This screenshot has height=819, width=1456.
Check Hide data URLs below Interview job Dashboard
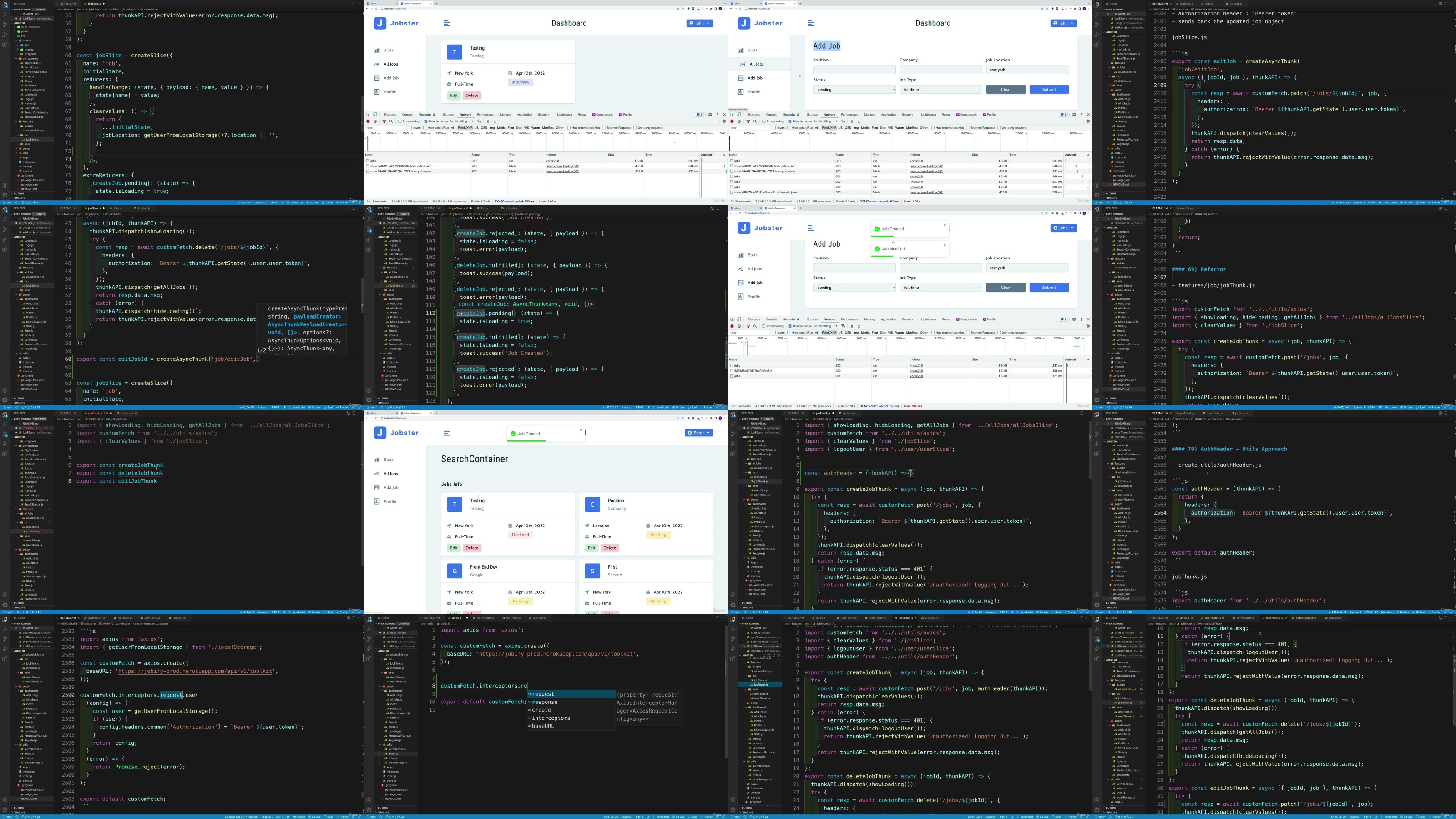(425, 128)
